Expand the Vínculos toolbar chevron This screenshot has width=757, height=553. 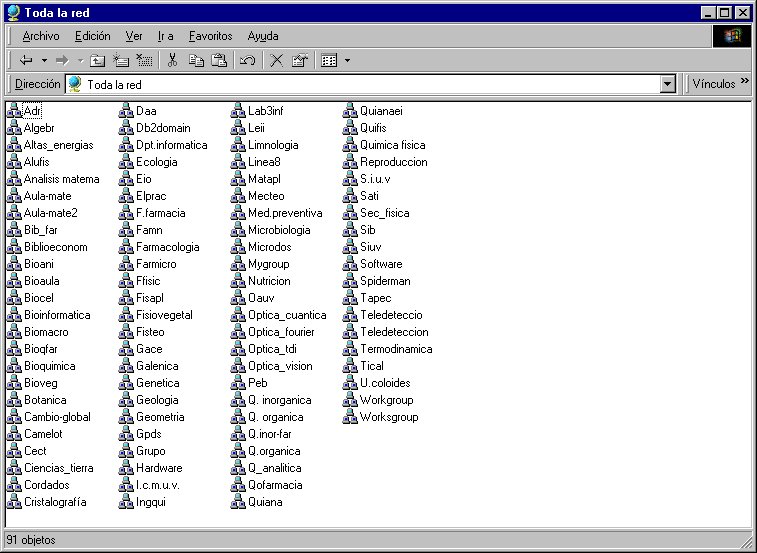click(745, 81)
